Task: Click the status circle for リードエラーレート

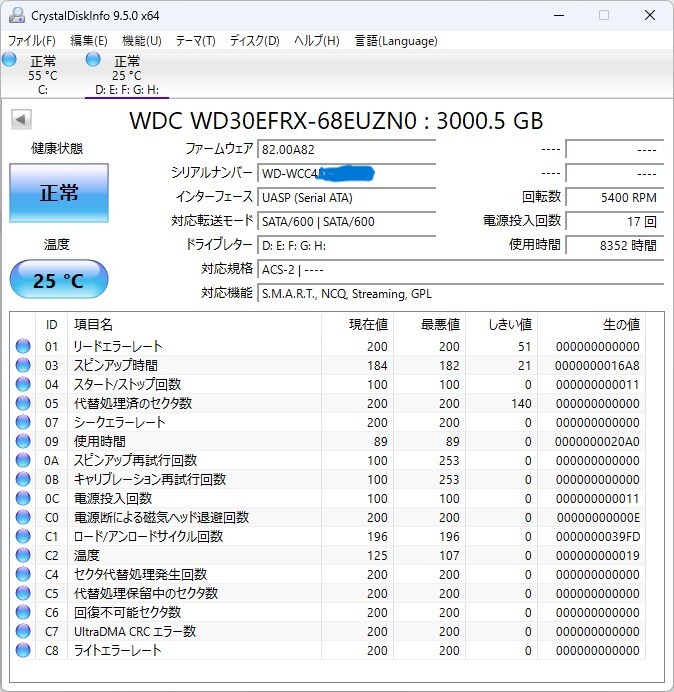Action: (x=23, y=346)
